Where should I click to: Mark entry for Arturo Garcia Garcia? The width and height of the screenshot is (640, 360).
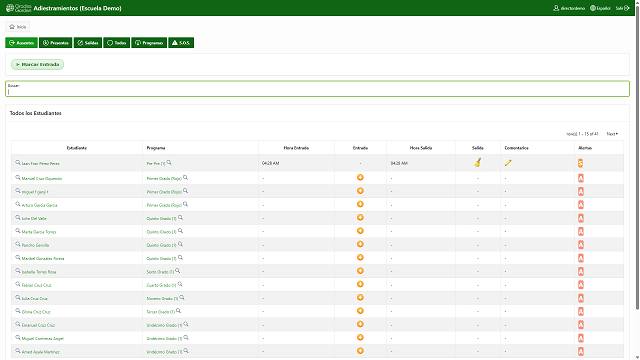coord(360,204)
